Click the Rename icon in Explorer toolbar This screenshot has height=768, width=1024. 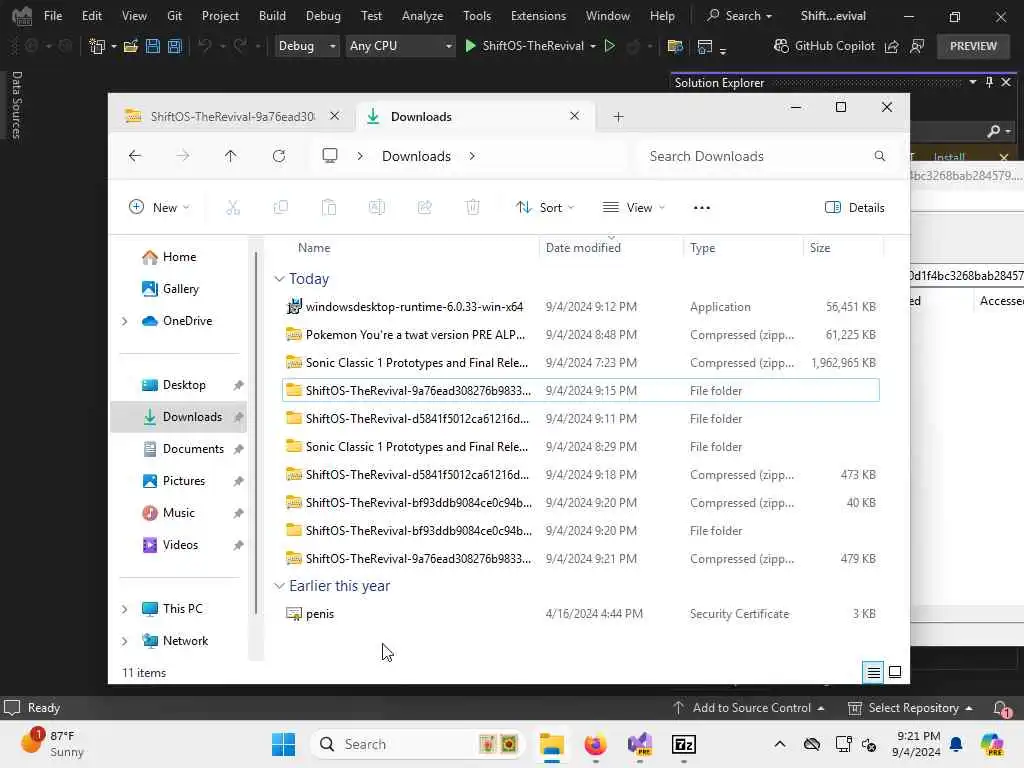coord(377,208)
